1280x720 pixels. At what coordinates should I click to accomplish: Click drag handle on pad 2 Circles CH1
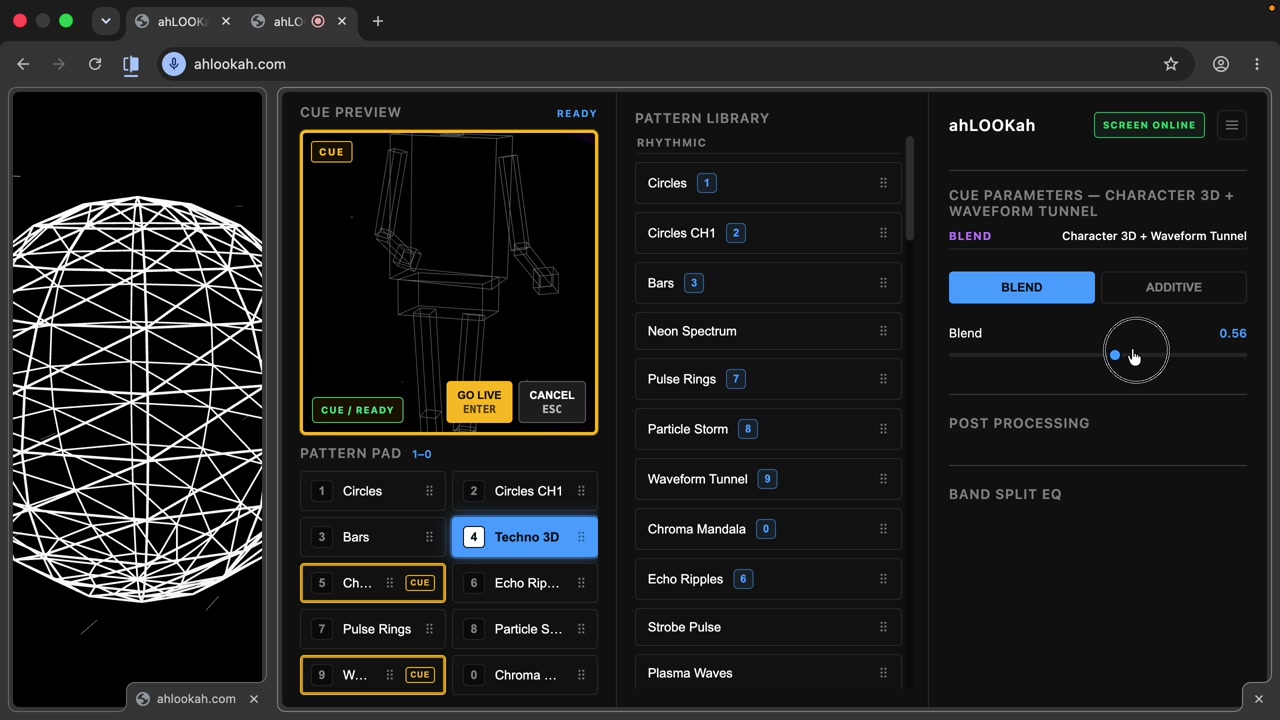tap(581, 491)
